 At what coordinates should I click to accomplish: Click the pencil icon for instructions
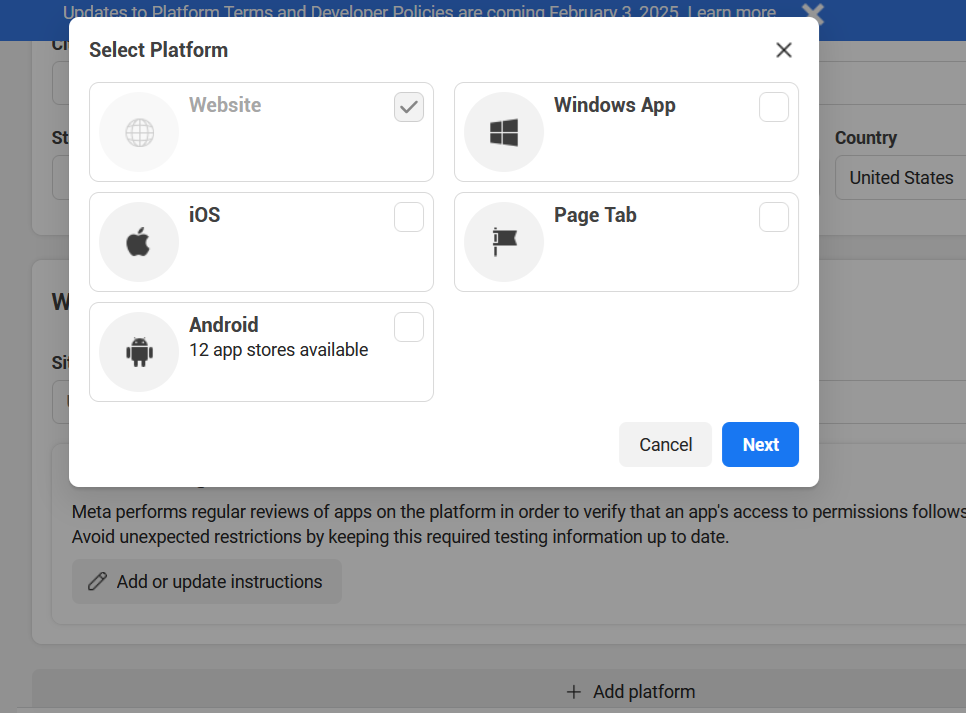click(97, 582)
